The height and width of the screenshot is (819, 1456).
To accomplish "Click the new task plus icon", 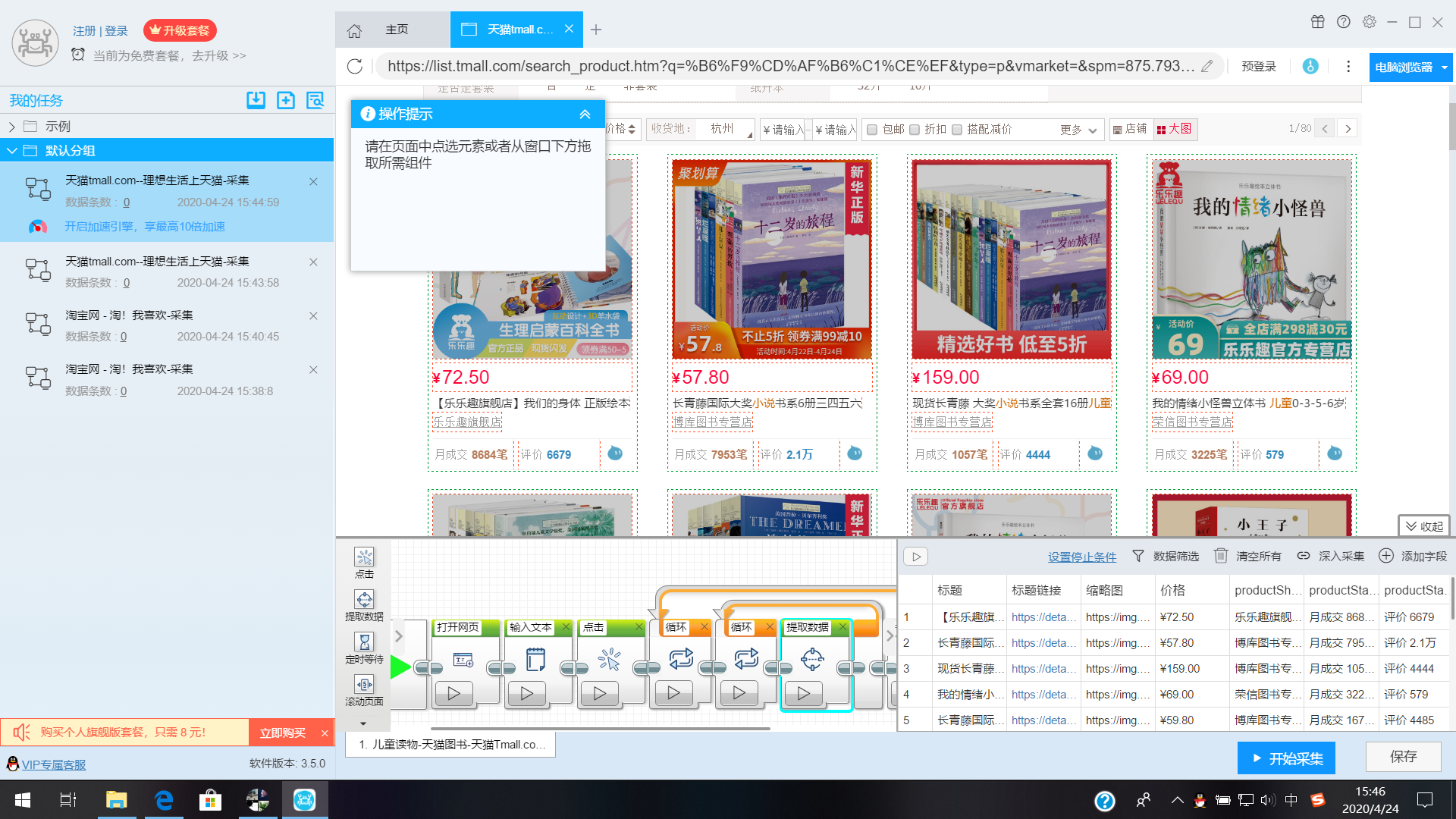I will coord(286,100).
